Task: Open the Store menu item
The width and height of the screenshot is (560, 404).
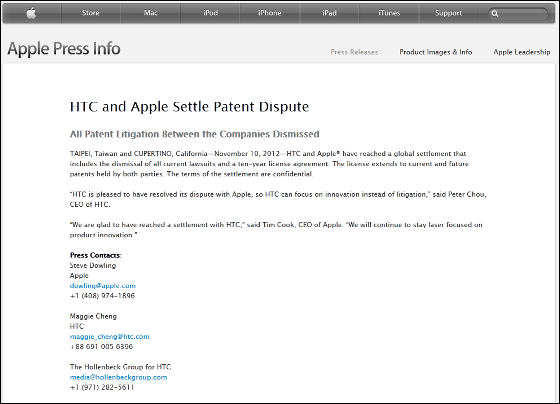Action: [x=90, y=13]
